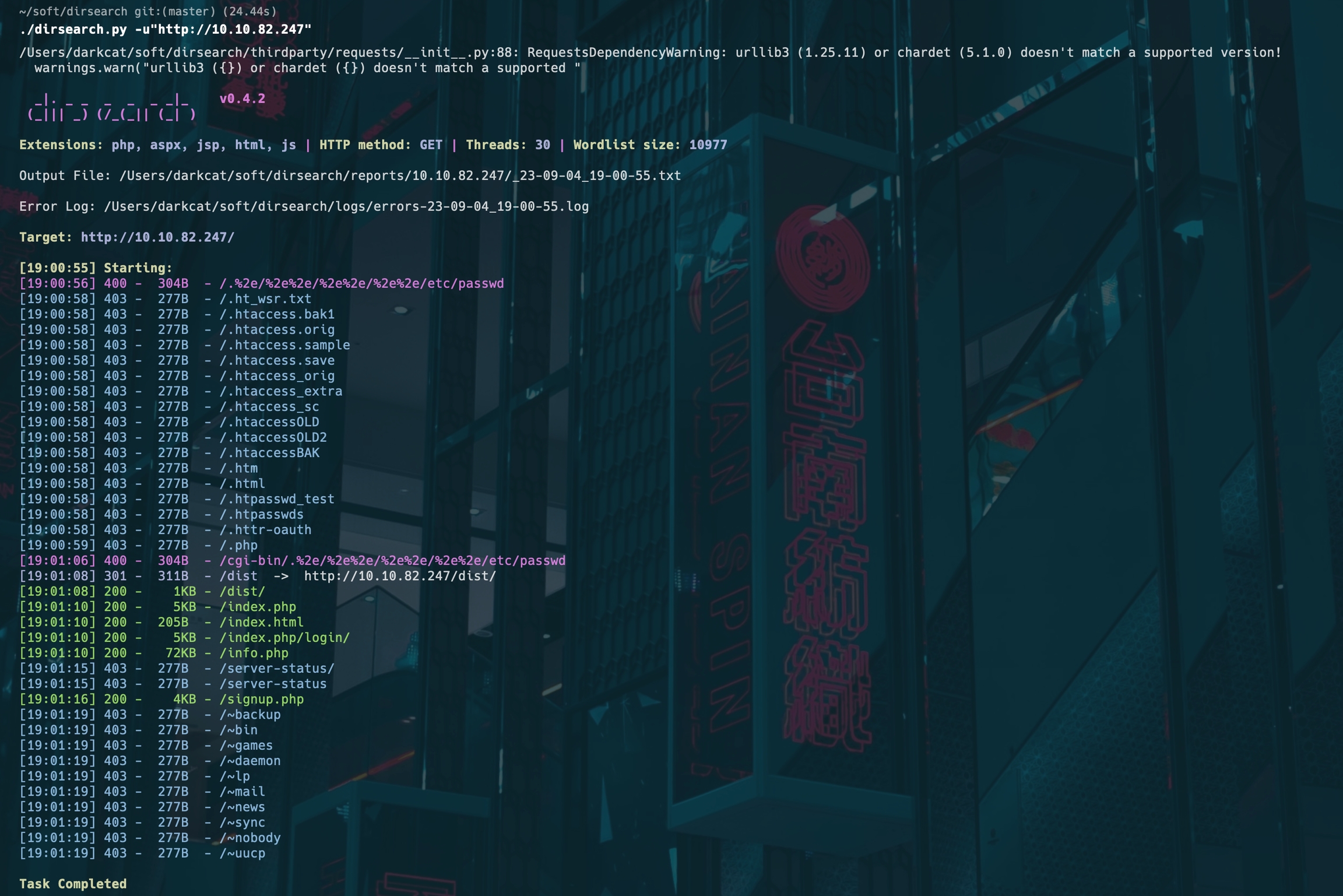Viewport: 1343px width, 896px height.
Task: Click the /.htaccess.sample result row
Action: tap(185, 345)
